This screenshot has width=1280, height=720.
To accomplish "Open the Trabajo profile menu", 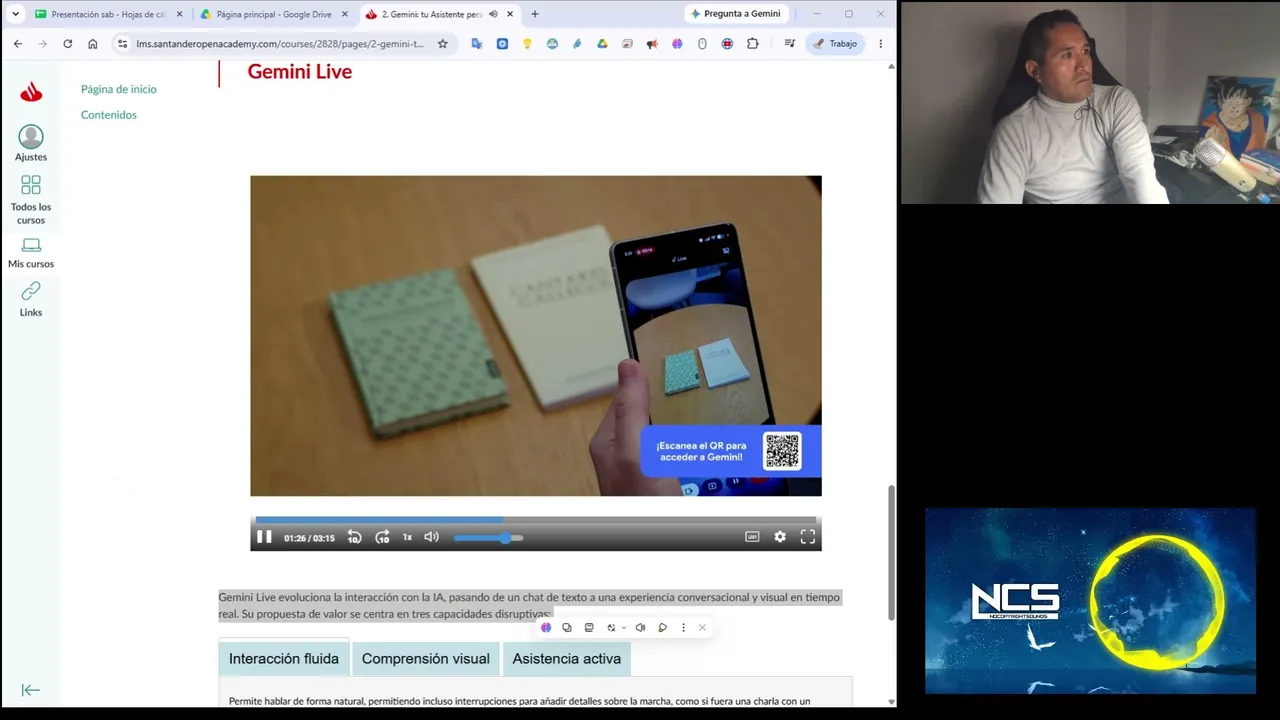I will click(x=835, y=44).
